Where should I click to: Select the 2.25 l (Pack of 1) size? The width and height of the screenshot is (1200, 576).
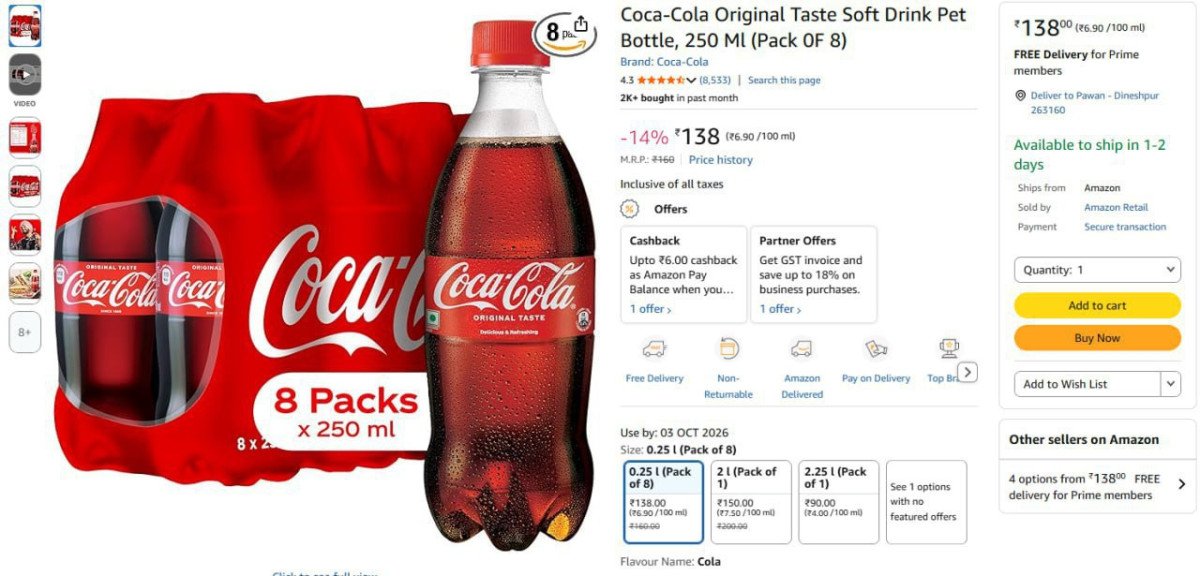(x=838, y=501)
